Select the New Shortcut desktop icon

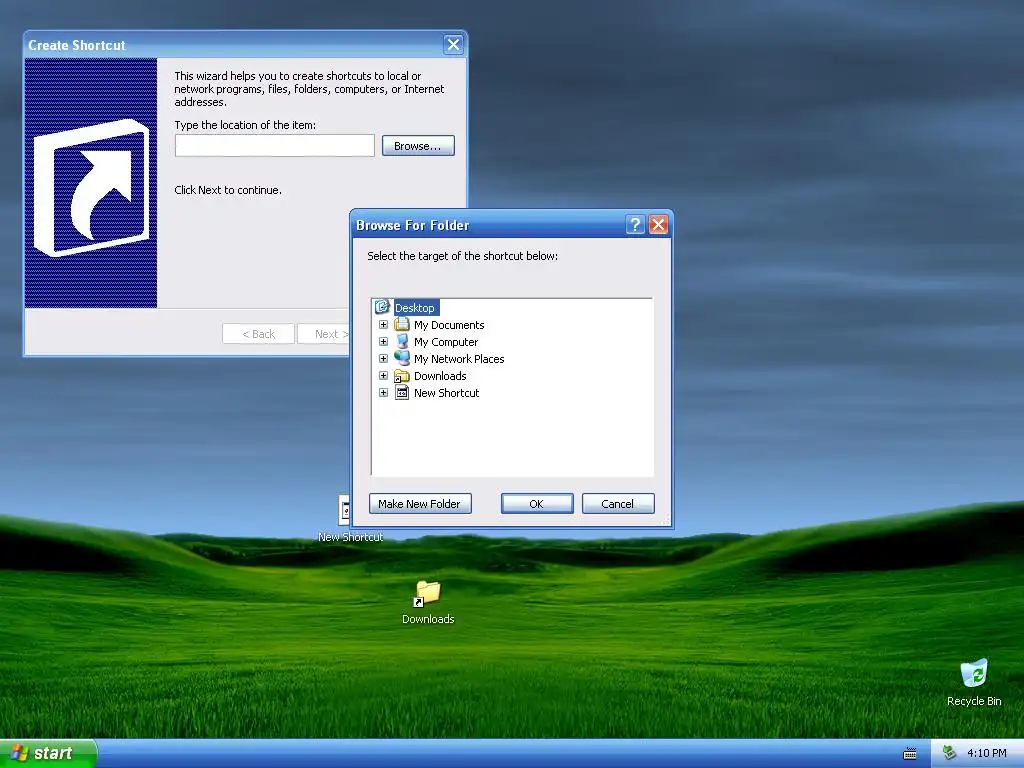click(x=344, y=520)
